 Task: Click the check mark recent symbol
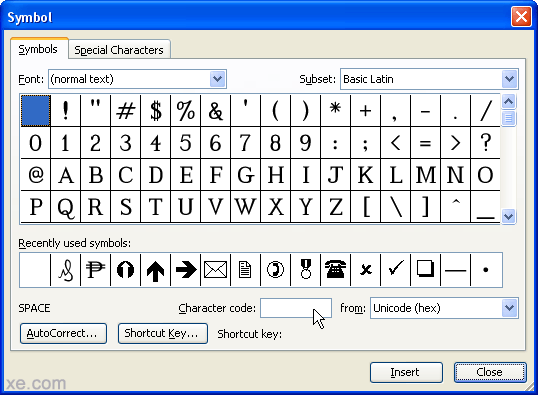tap(395, 270)
